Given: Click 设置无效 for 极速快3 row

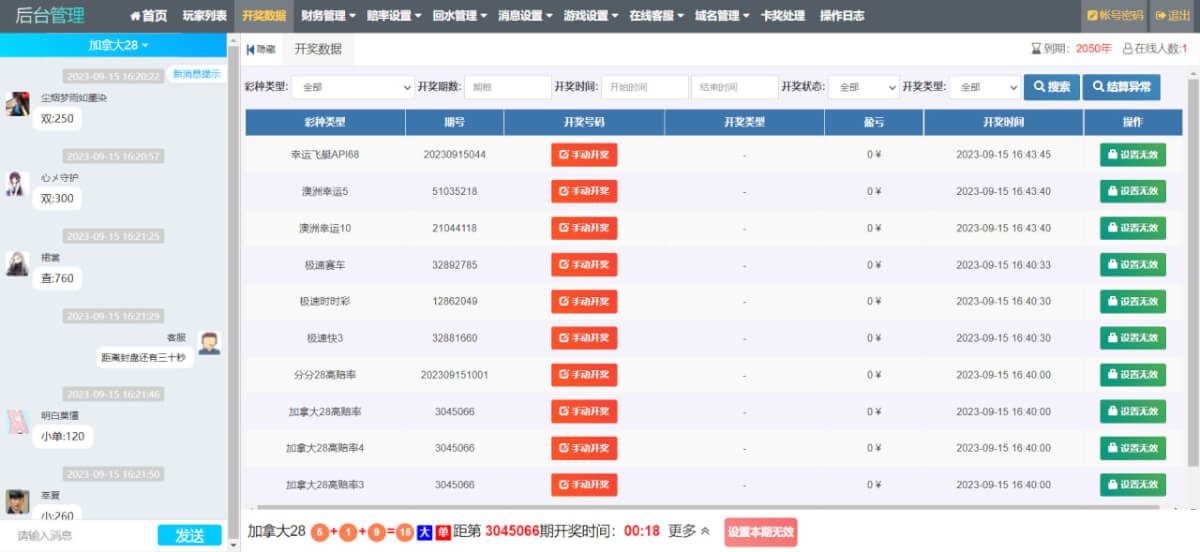Looking at the screenshot, I should pyautogui.click(x=1133, y=338).
